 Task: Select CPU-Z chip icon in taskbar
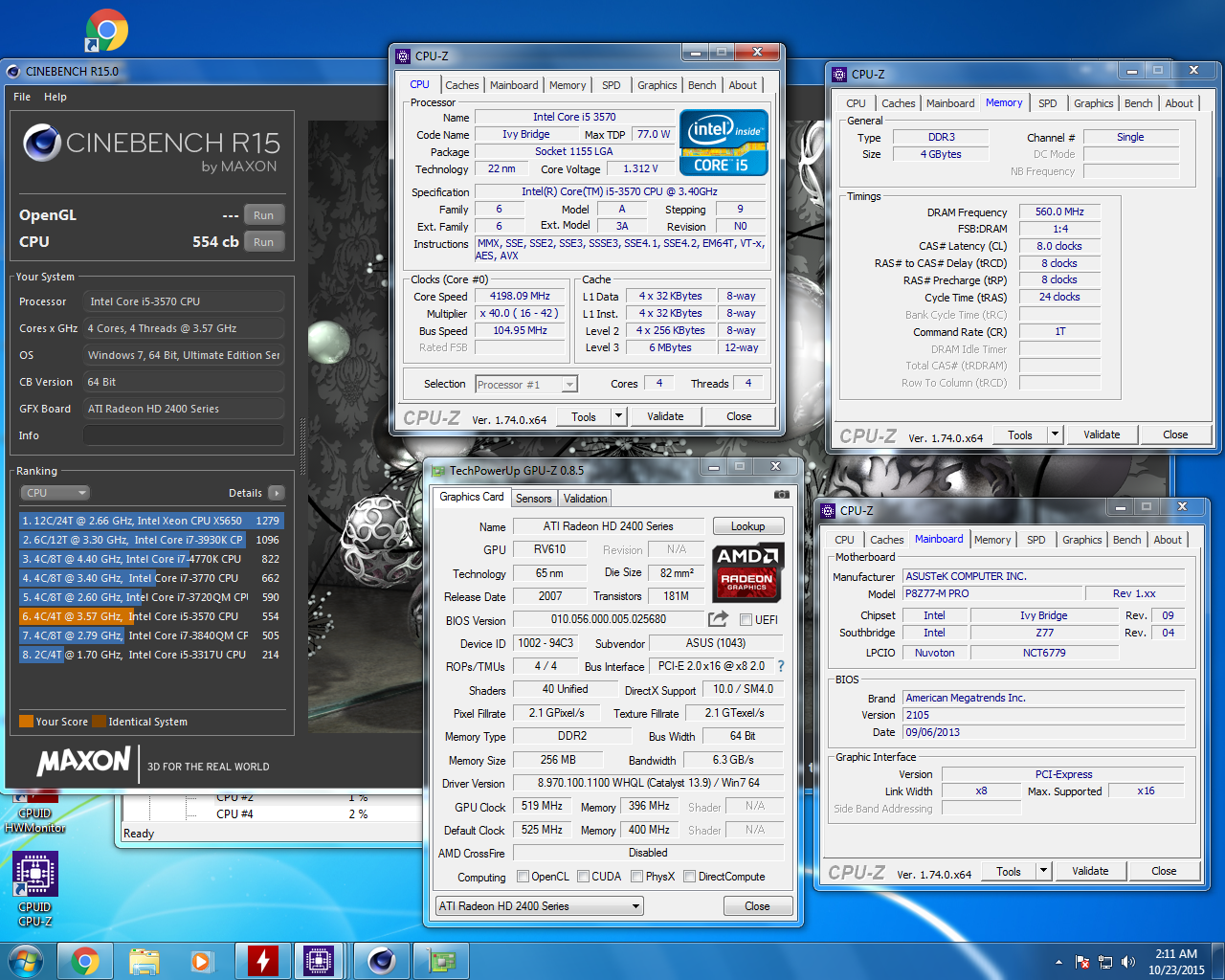(x=319, y=960)
